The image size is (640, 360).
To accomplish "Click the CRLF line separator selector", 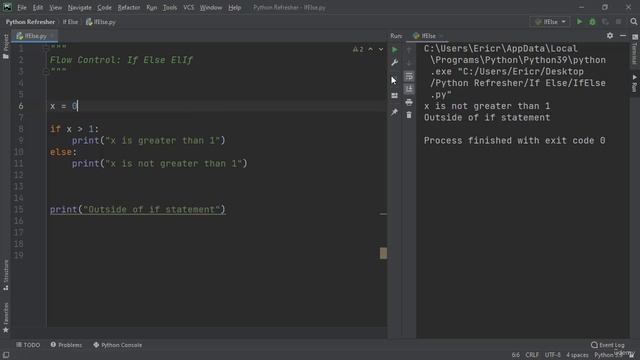I will [532, 355].
